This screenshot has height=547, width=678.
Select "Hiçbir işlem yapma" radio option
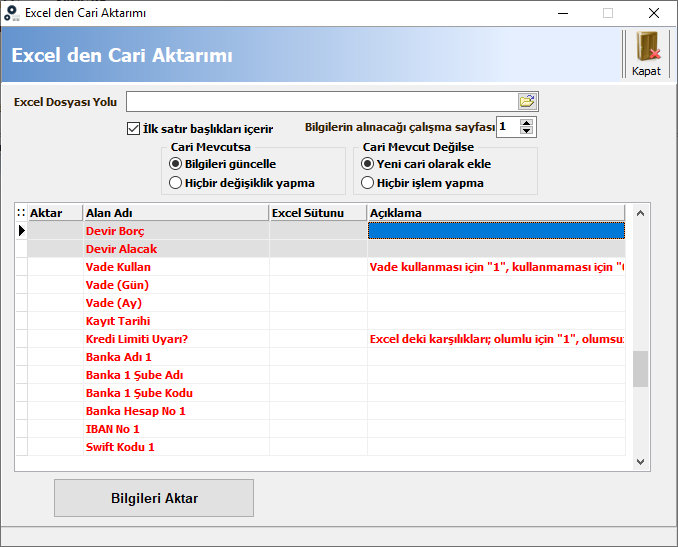pos(367,183)
